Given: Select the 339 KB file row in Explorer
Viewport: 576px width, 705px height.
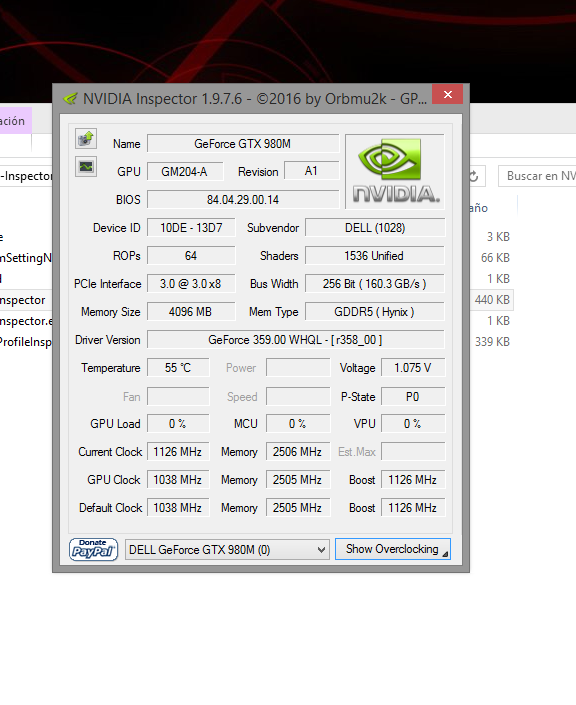Looking at the screenshot, I should (x=491, y=342).
